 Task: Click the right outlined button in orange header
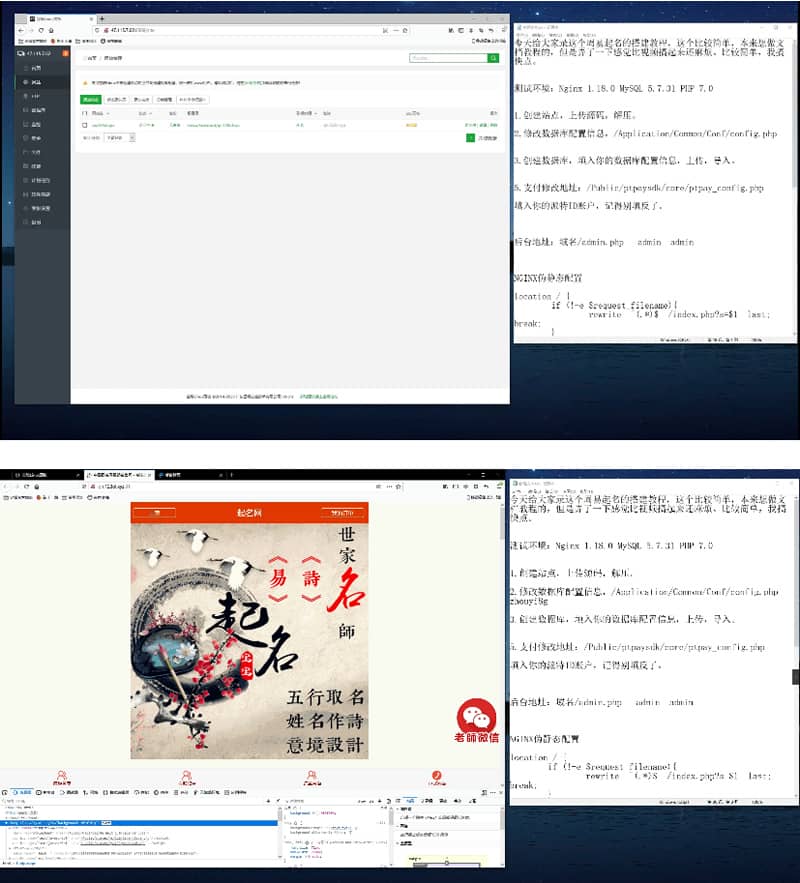tap(343, 512)
